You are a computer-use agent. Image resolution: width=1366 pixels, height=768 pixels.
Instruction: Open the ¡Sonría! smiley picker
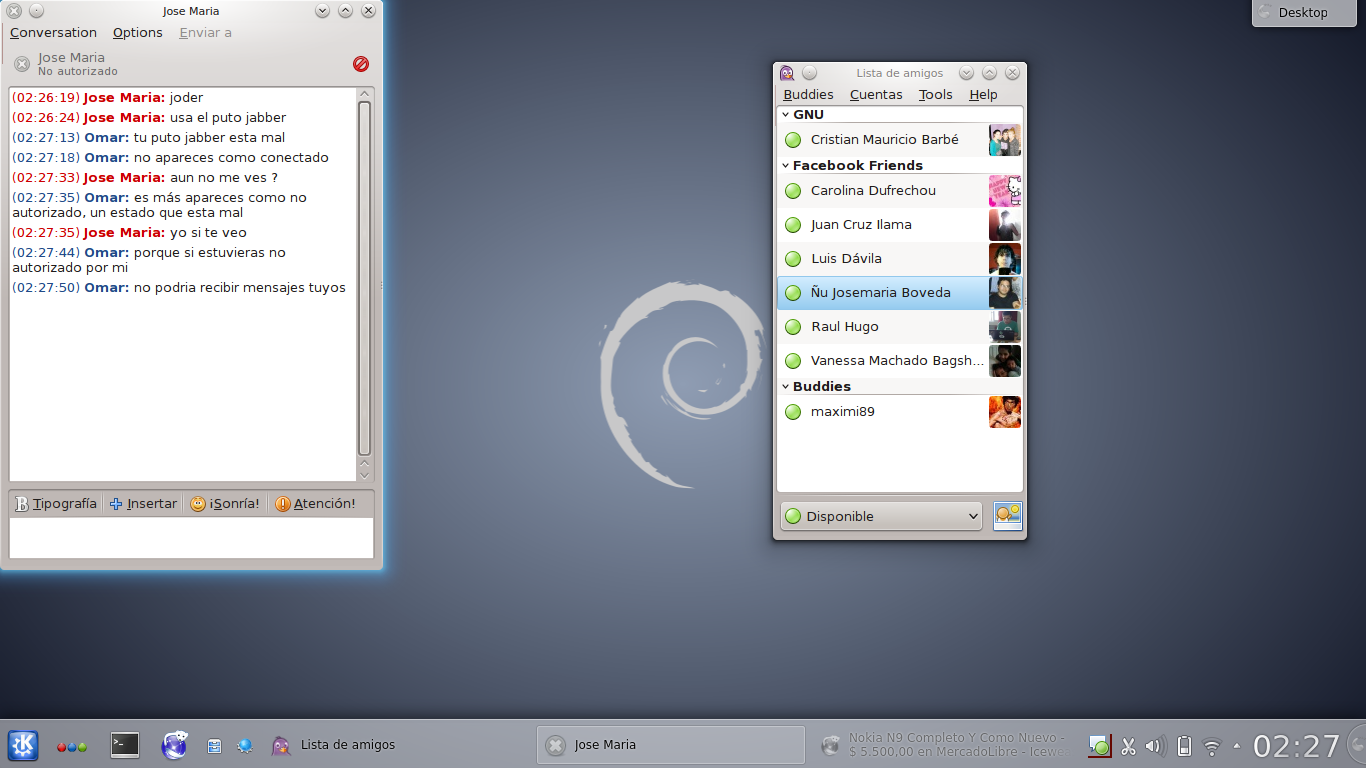(x=225, y=504)
